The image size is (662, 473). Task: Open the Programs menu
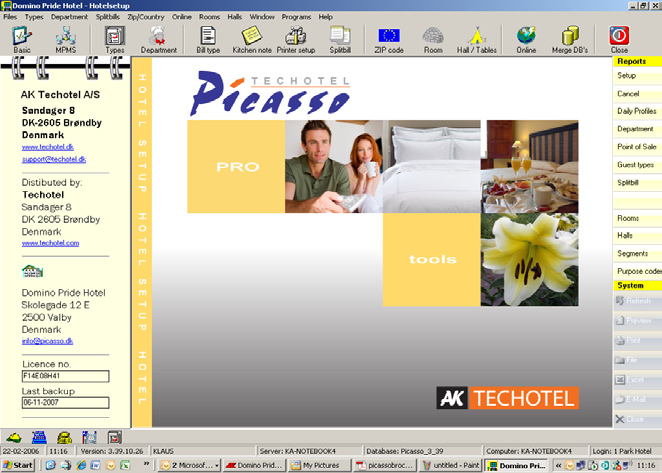coord(296,17)
